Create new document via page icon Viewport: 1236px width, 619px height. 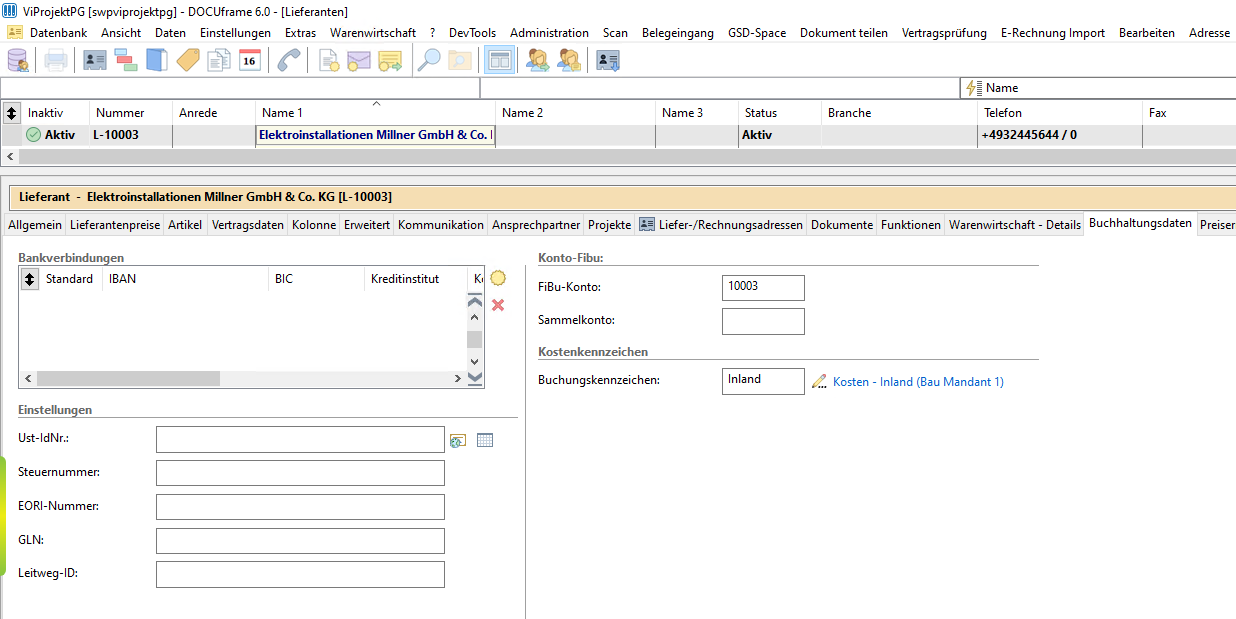(329, 60)
